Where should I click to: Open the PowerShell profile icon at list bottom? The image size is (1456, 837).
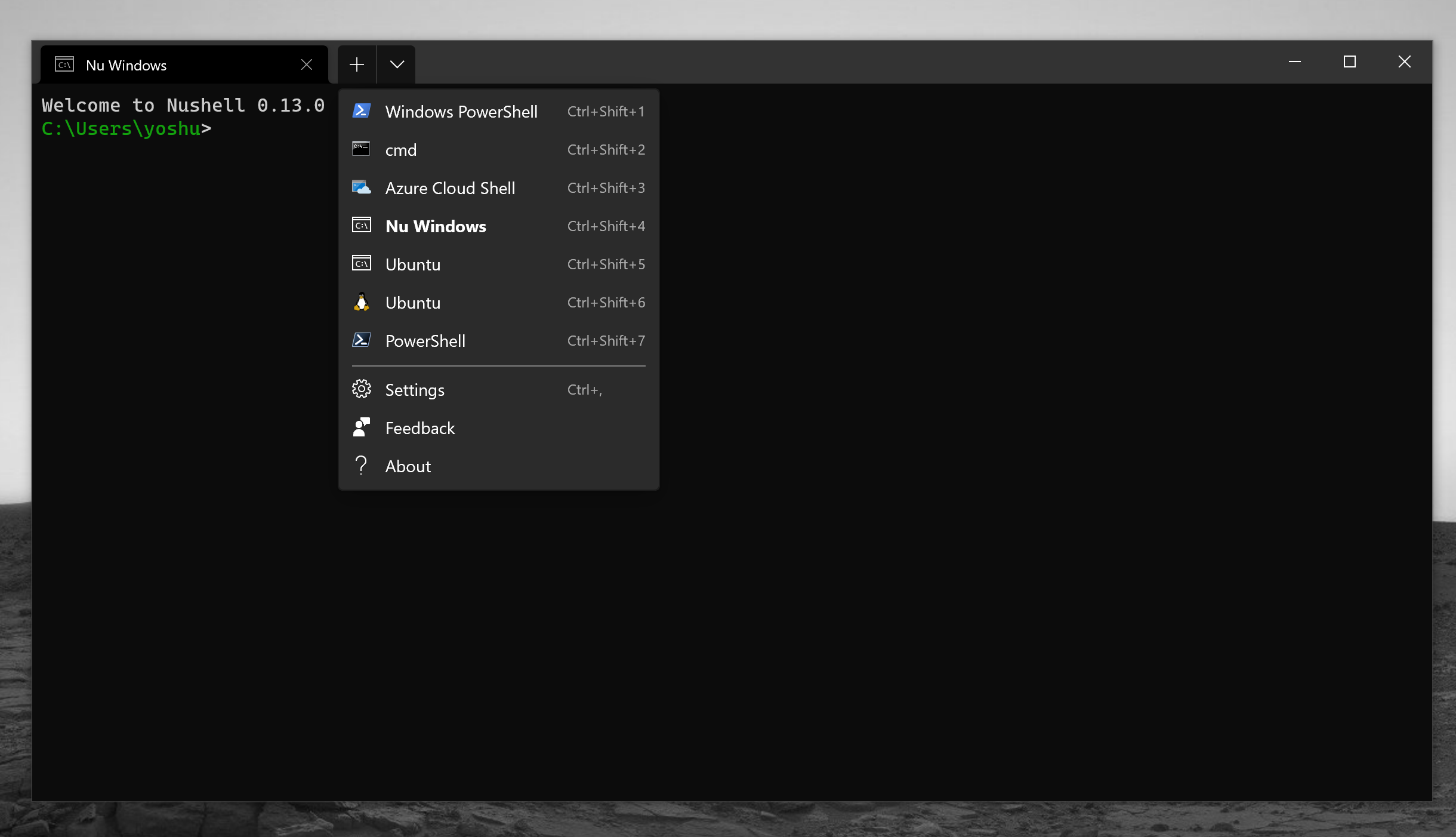(361, 340)
